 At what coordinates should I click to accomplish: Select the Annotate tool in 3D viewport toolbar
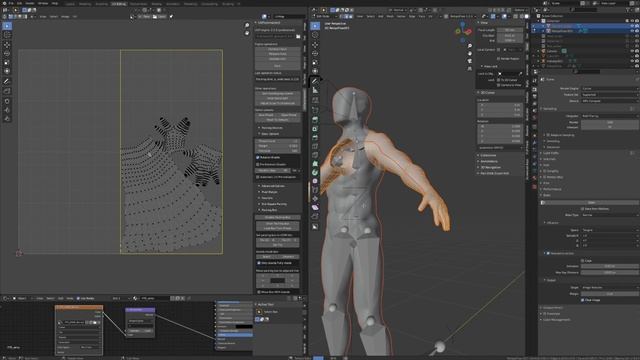click(x=315, y=81)
